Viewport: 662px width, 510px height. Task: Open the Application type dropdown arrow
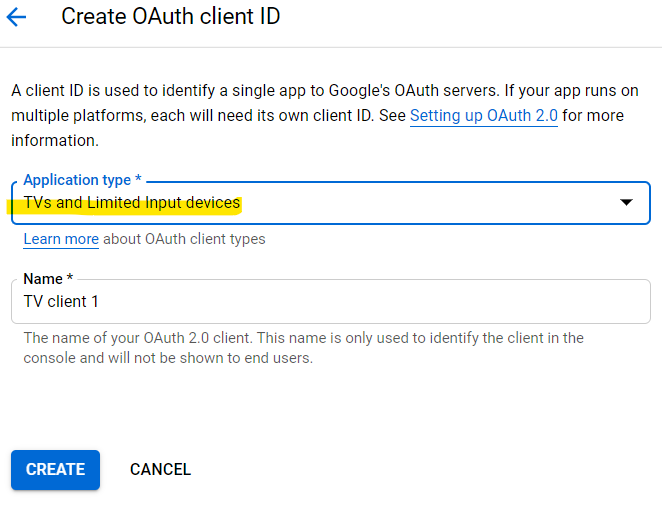coord(626,203)
